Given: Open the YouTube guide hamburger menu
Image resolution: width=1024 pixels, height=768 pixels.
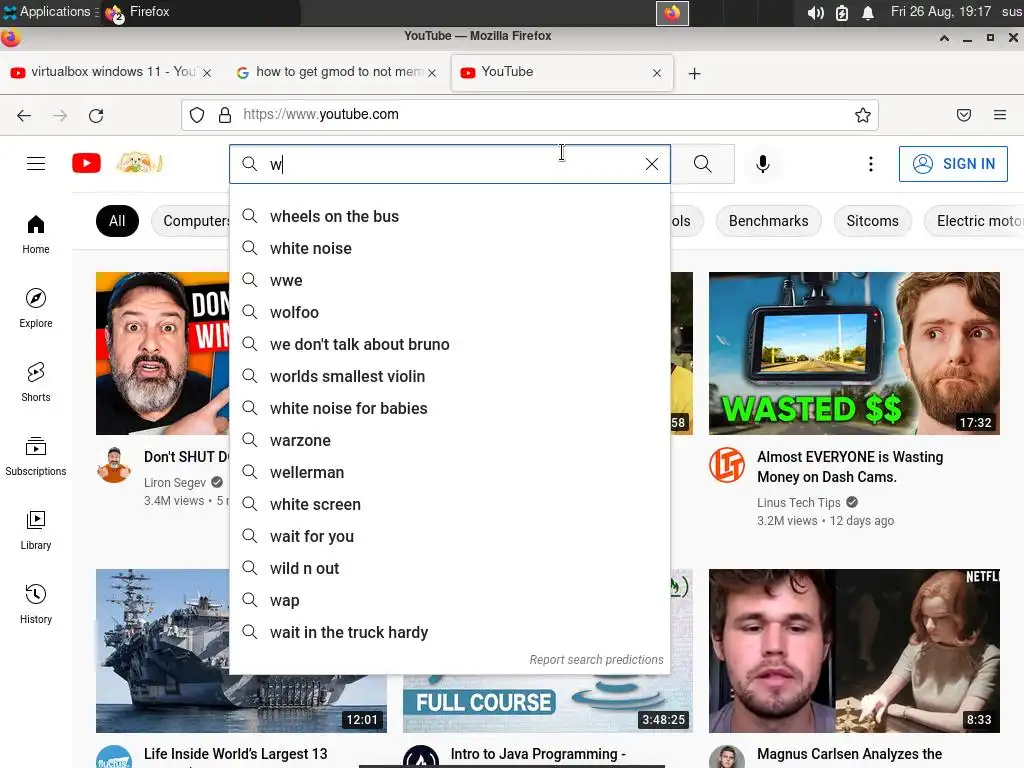Looking at the screenshot, I should click(x=36, y=163).
